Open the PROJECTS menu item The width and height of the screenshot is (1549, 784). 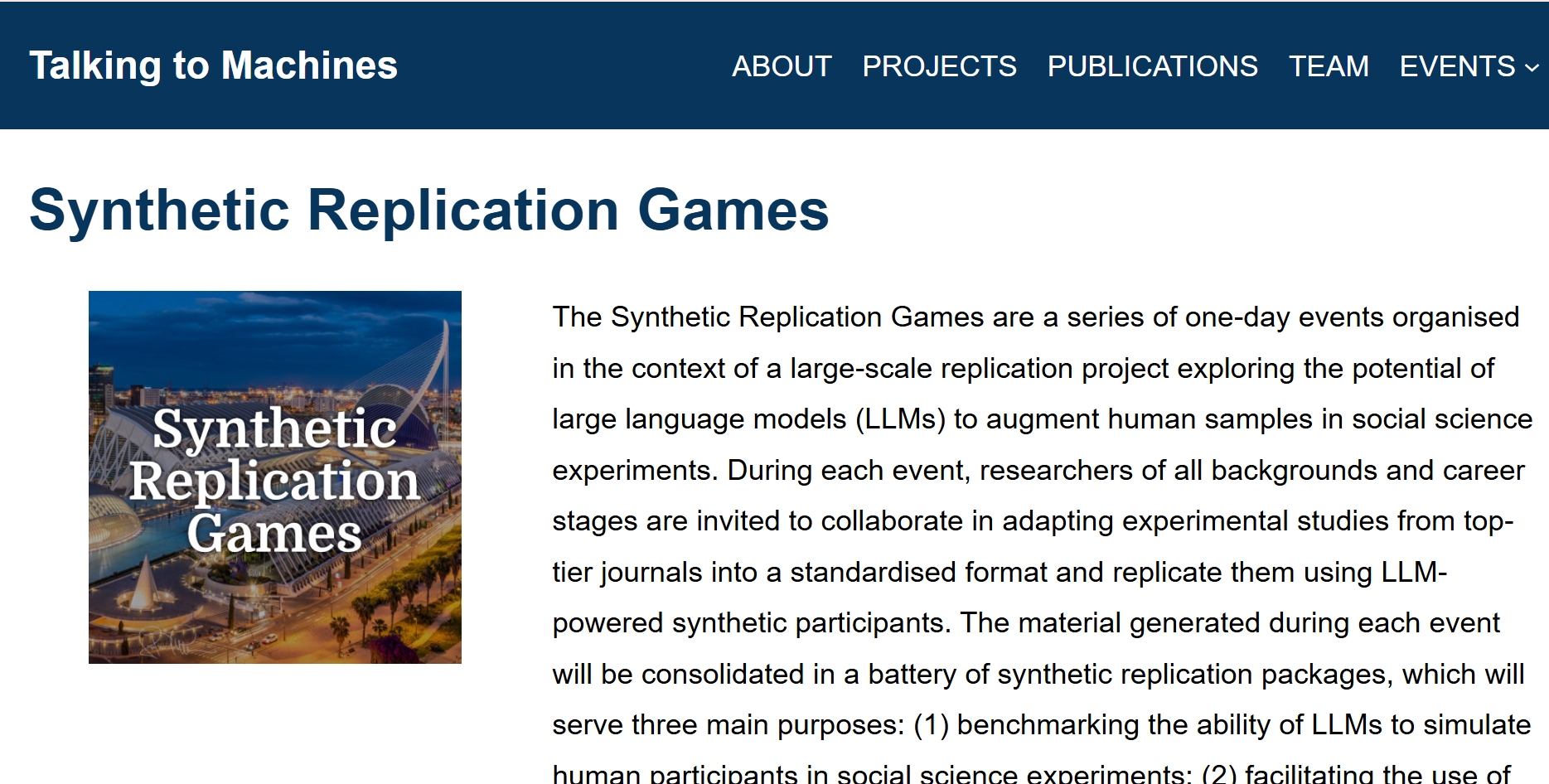[938, 66]
